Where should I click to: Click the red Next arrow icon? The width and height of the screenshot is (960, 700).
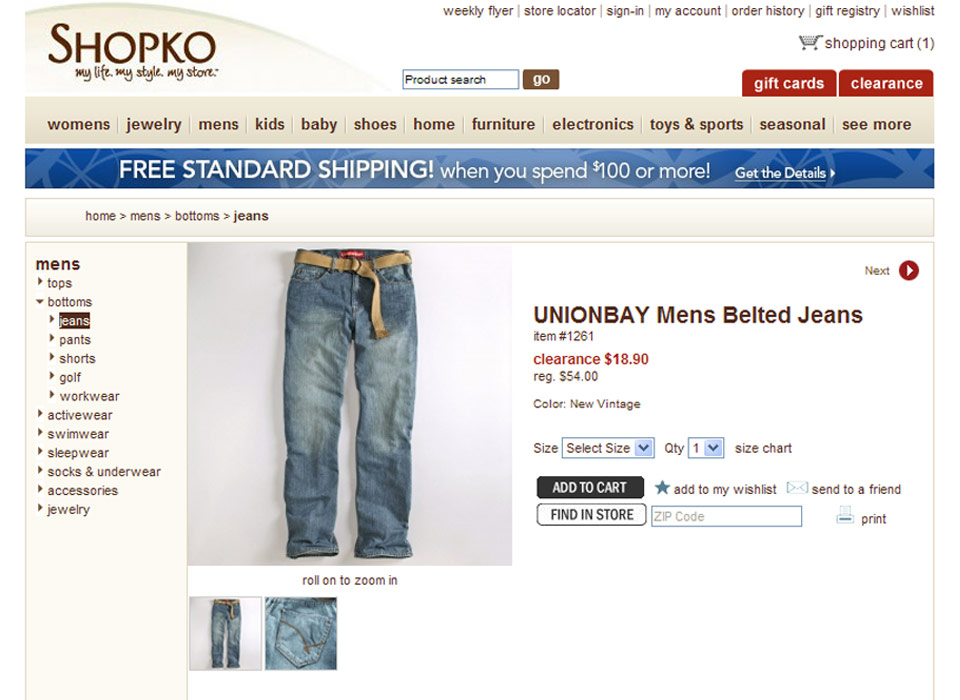pos(909,270)
